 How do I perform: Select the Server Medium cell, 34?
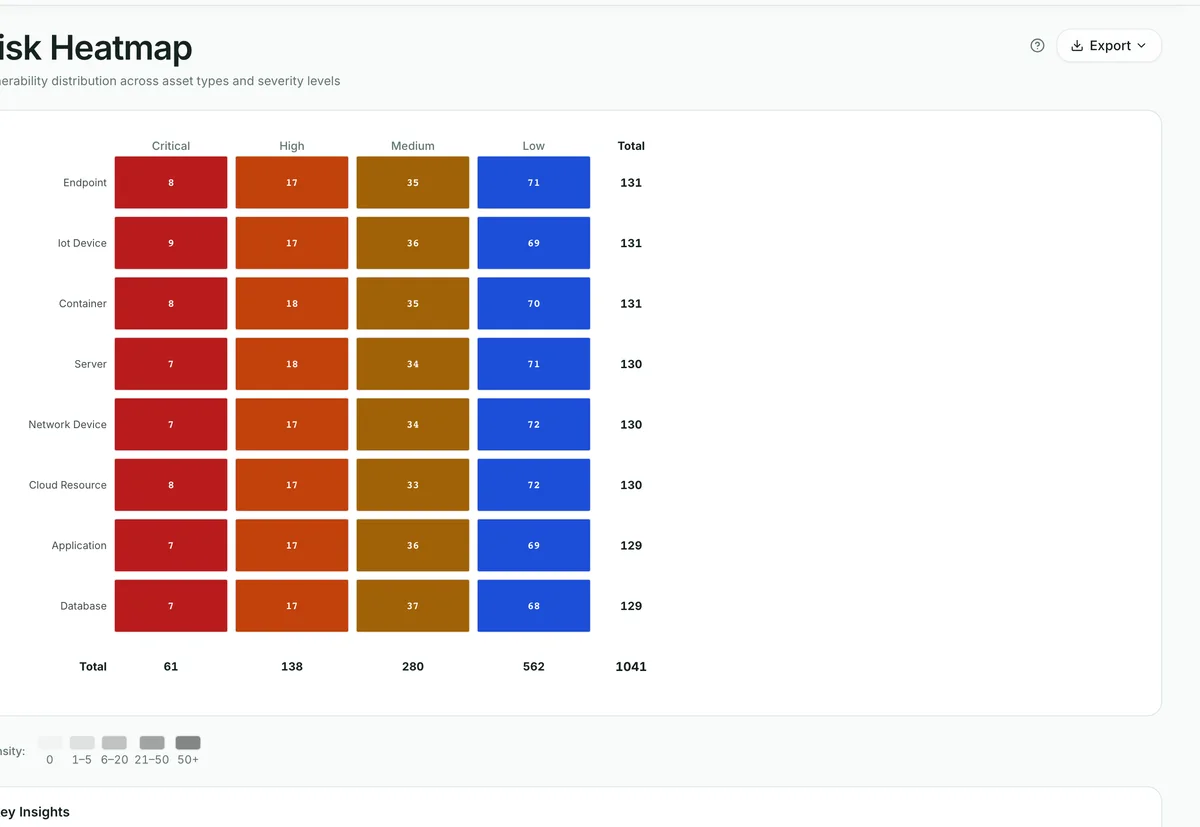coord(413,364)
